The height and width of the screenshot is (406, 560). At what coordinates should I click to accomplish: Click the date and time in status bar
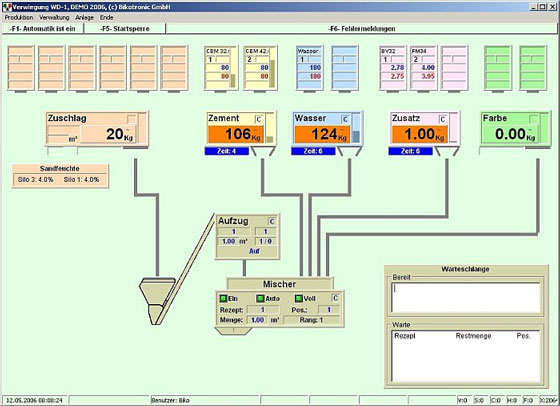(34, 400)
